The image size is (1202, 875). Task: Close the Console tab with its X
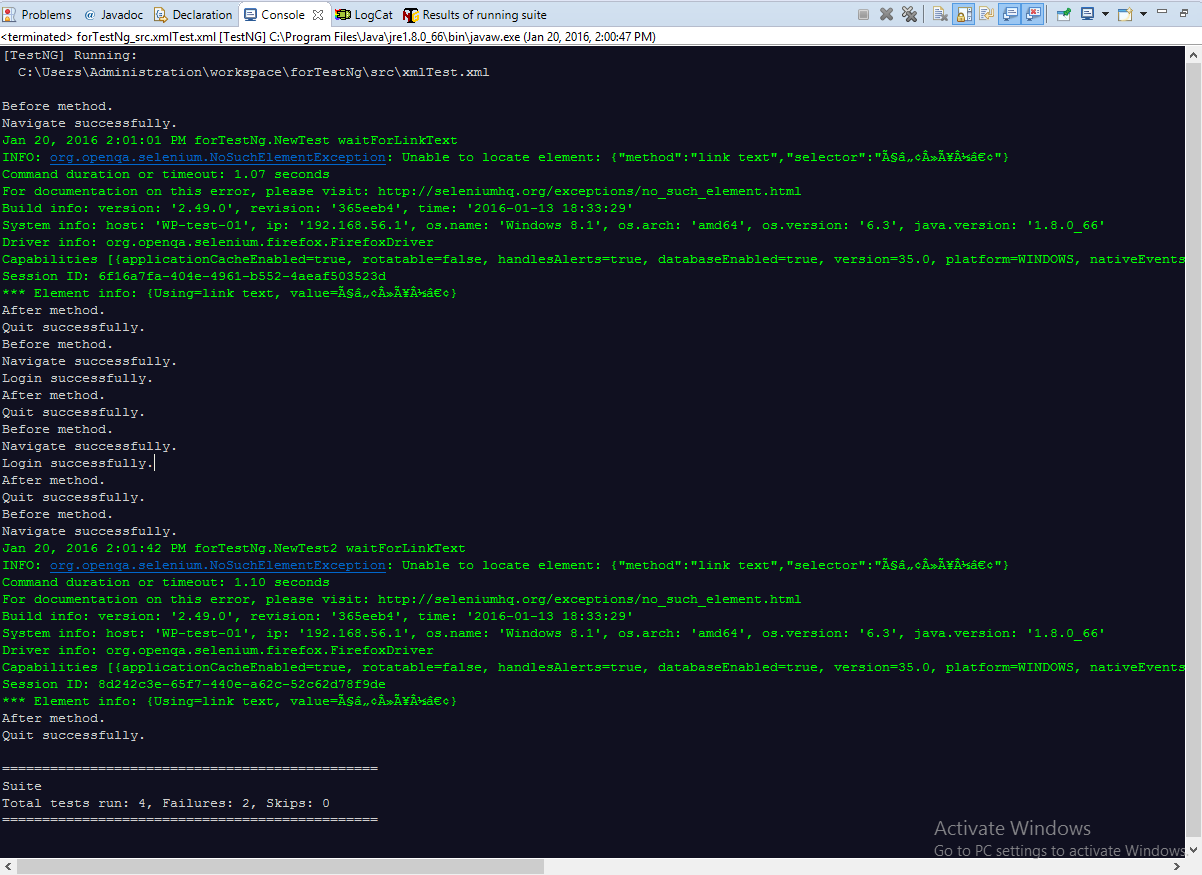pos(318,15)
